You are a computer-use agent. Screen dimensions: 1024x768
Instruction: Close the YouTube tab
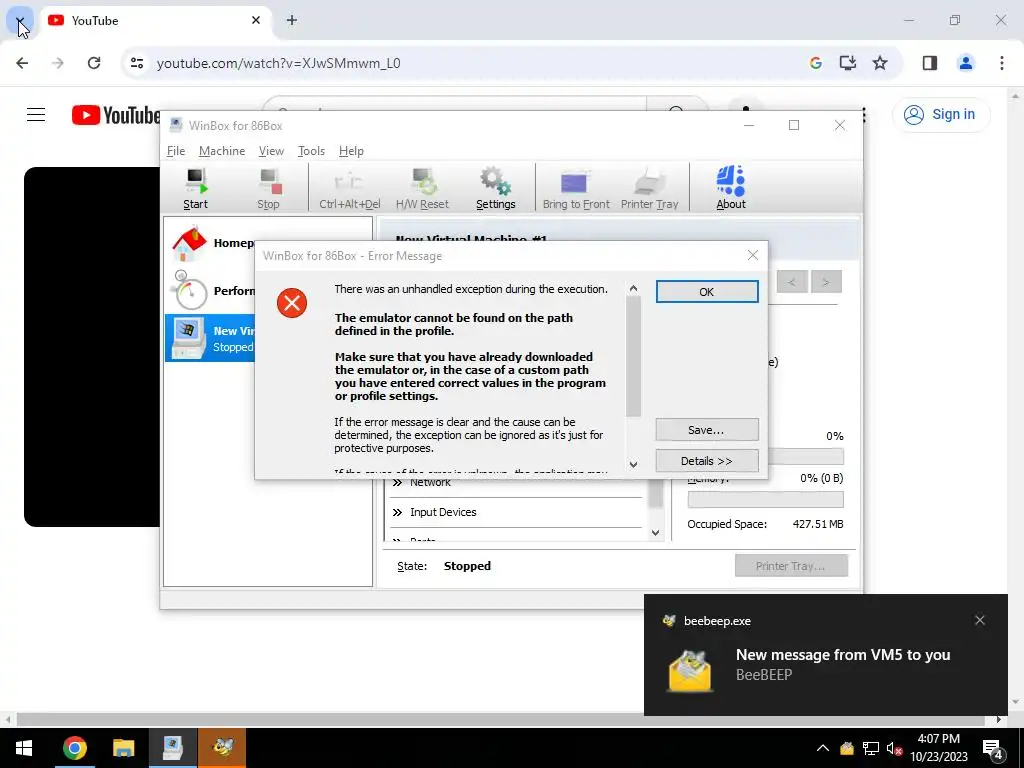(x=256, y=20)
